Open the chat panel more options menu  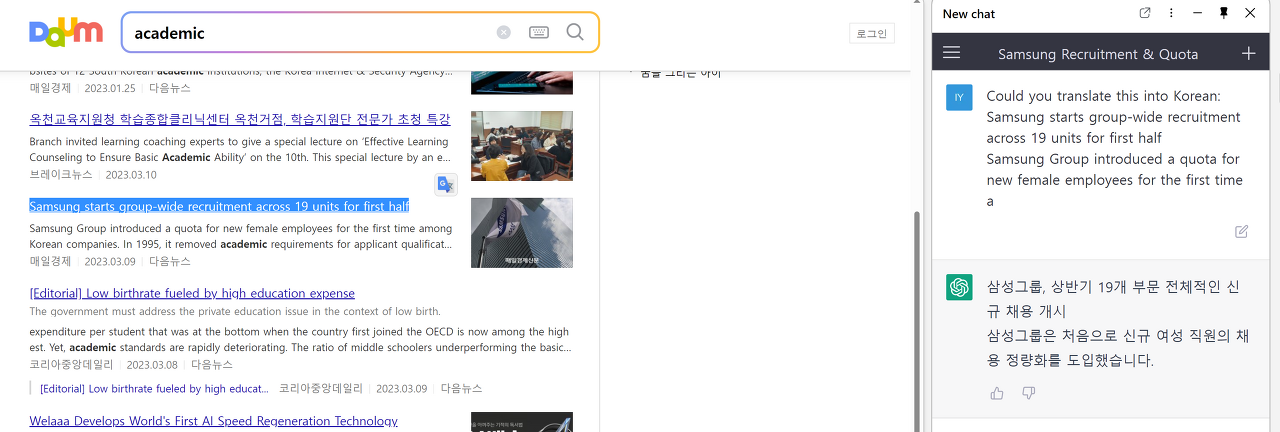(x=1171, y=13)
